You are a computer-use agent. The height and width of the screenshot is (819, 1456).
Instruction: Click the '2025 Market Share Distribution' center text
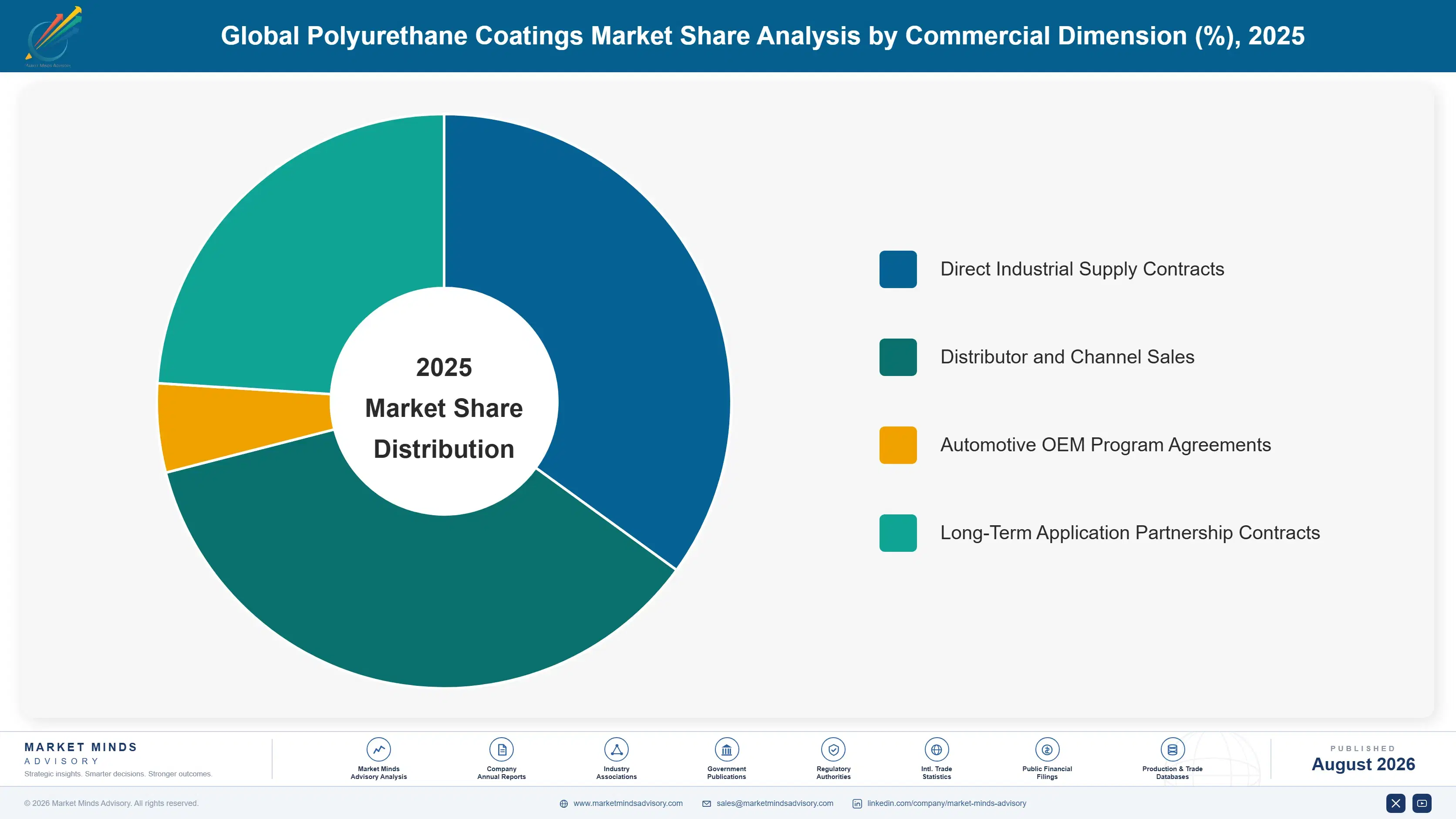444,408
